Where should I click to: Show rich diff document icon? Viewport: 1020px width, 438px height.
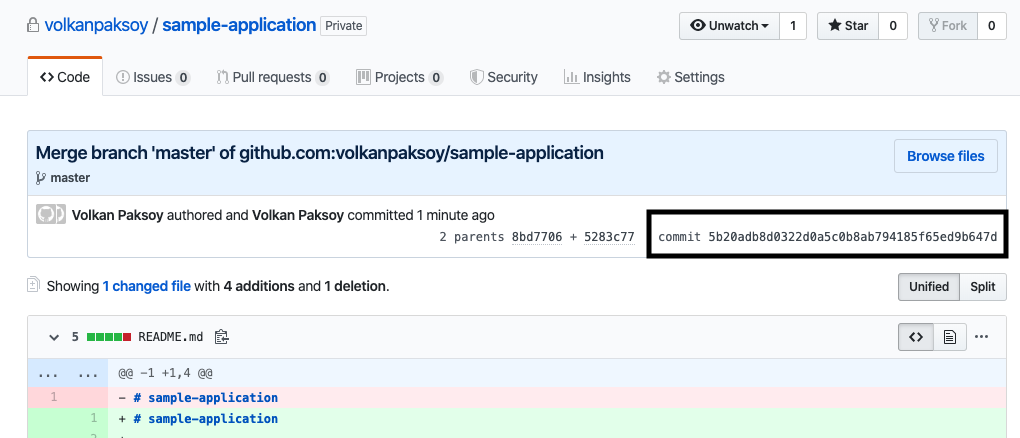[950, 337]
